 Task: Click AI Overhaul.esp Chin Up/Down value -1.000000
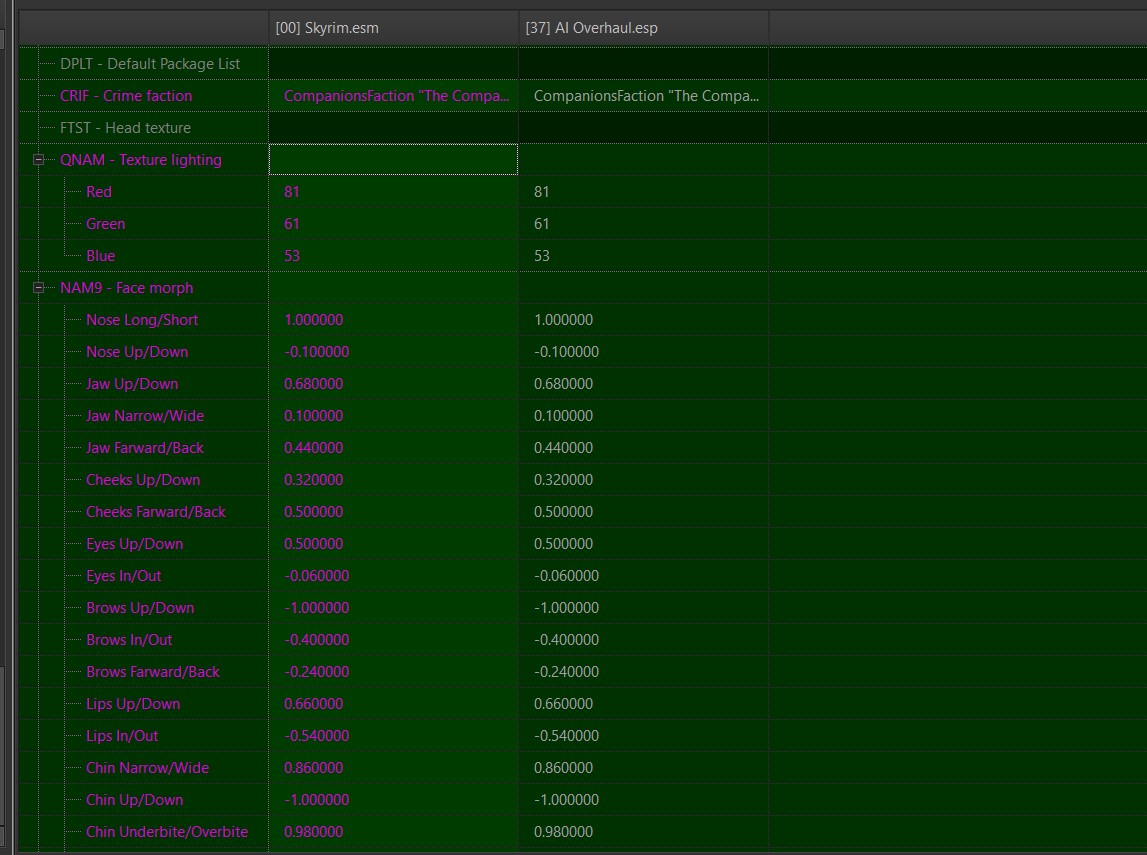(x=566, y=800)
